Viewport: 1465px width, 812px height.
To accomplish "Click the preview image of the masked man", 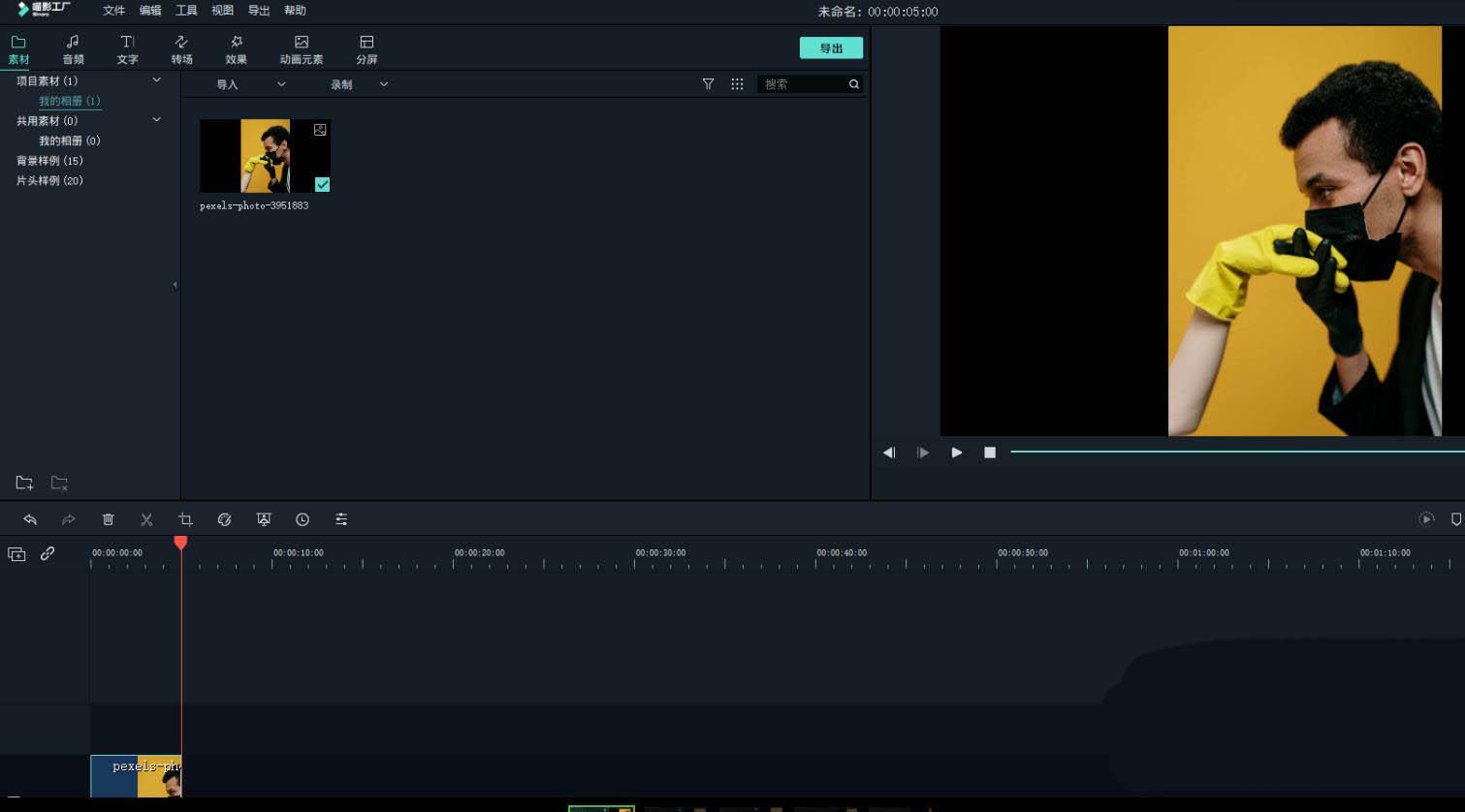I will pos(1305,231).
